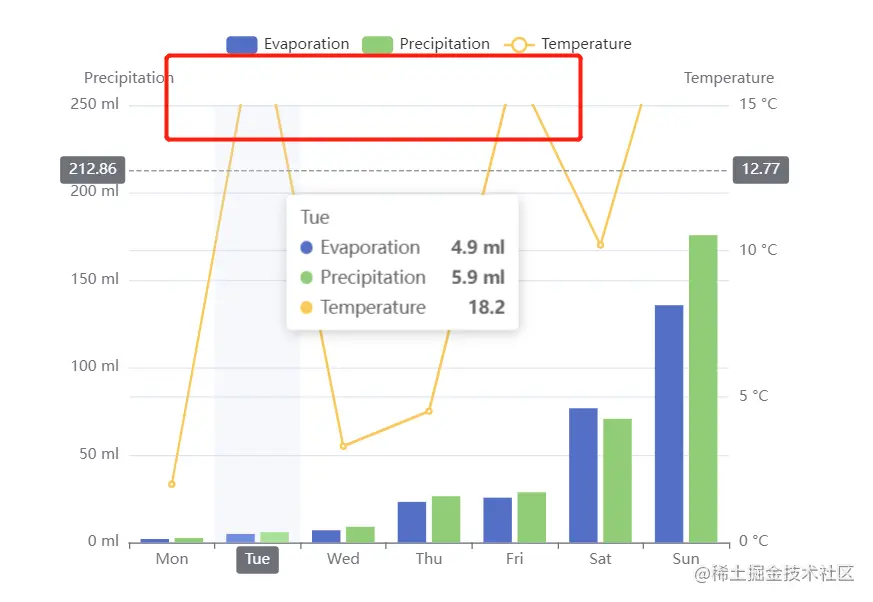This screenshot has width=873, height=602.
Task: Click the Thu temperature data point
Action: 429,411
